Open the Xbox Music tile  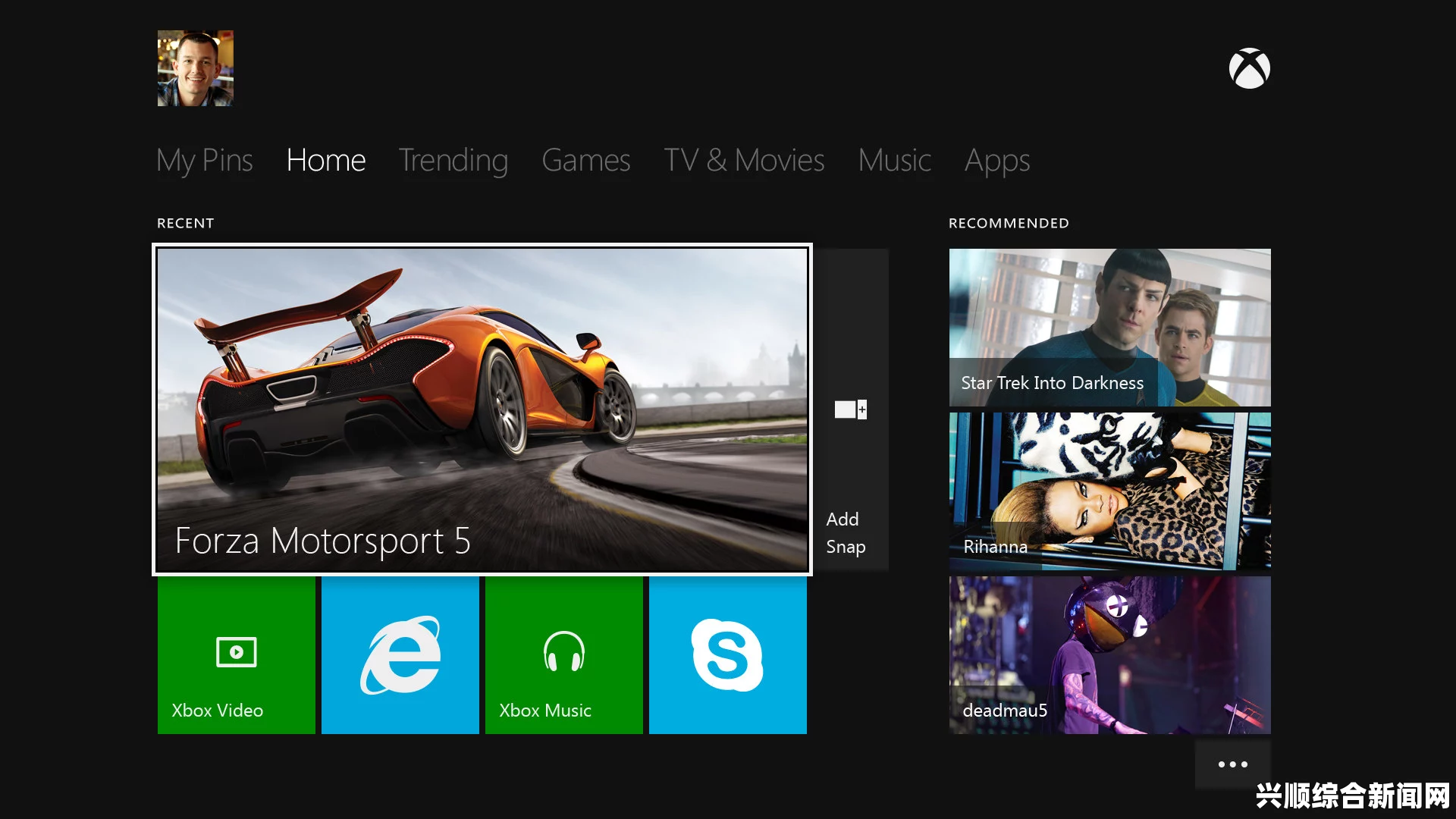coord(564,655)
